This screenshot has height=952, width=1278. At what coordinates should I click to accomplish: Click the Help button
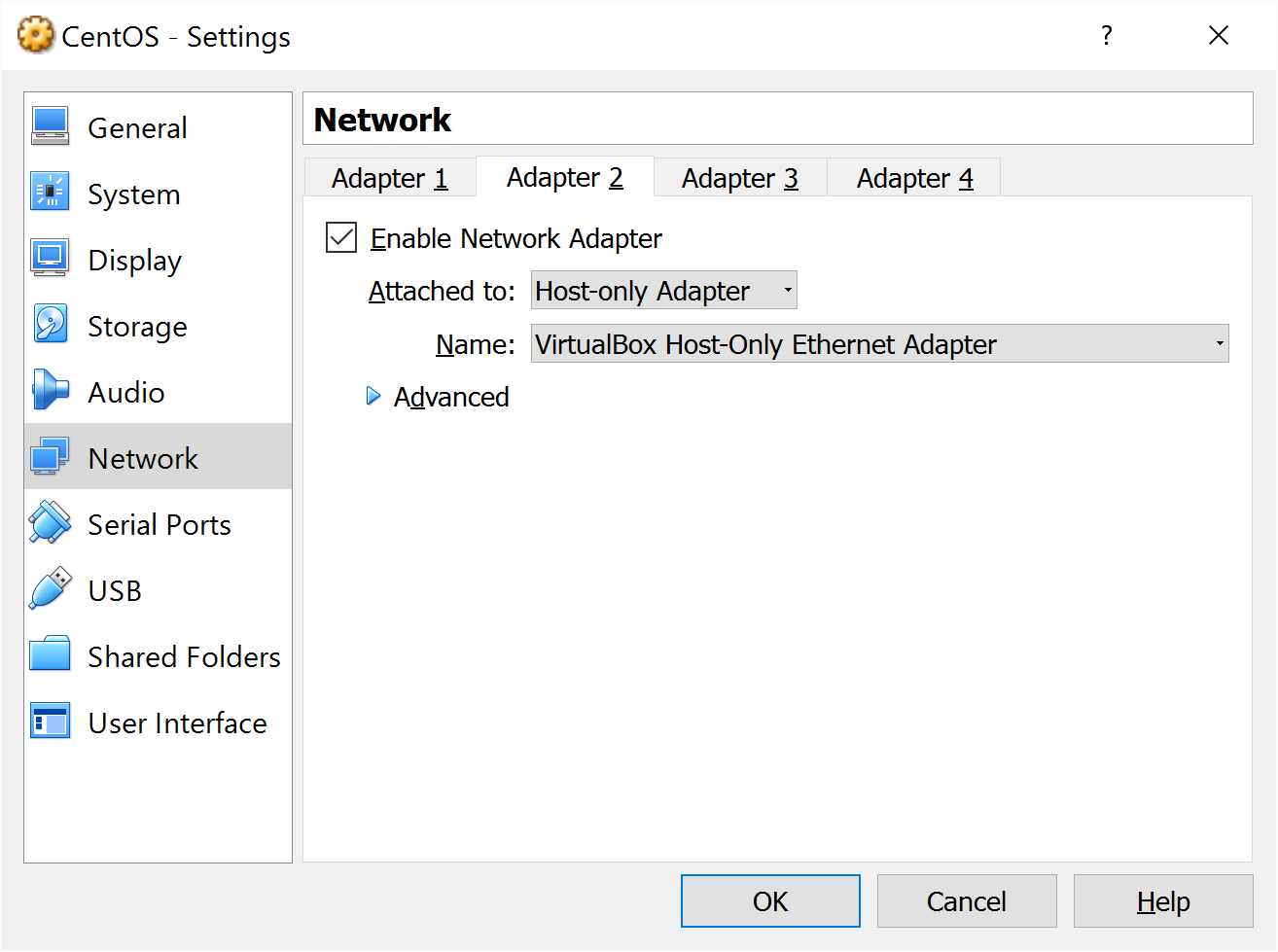point(1162,901)
